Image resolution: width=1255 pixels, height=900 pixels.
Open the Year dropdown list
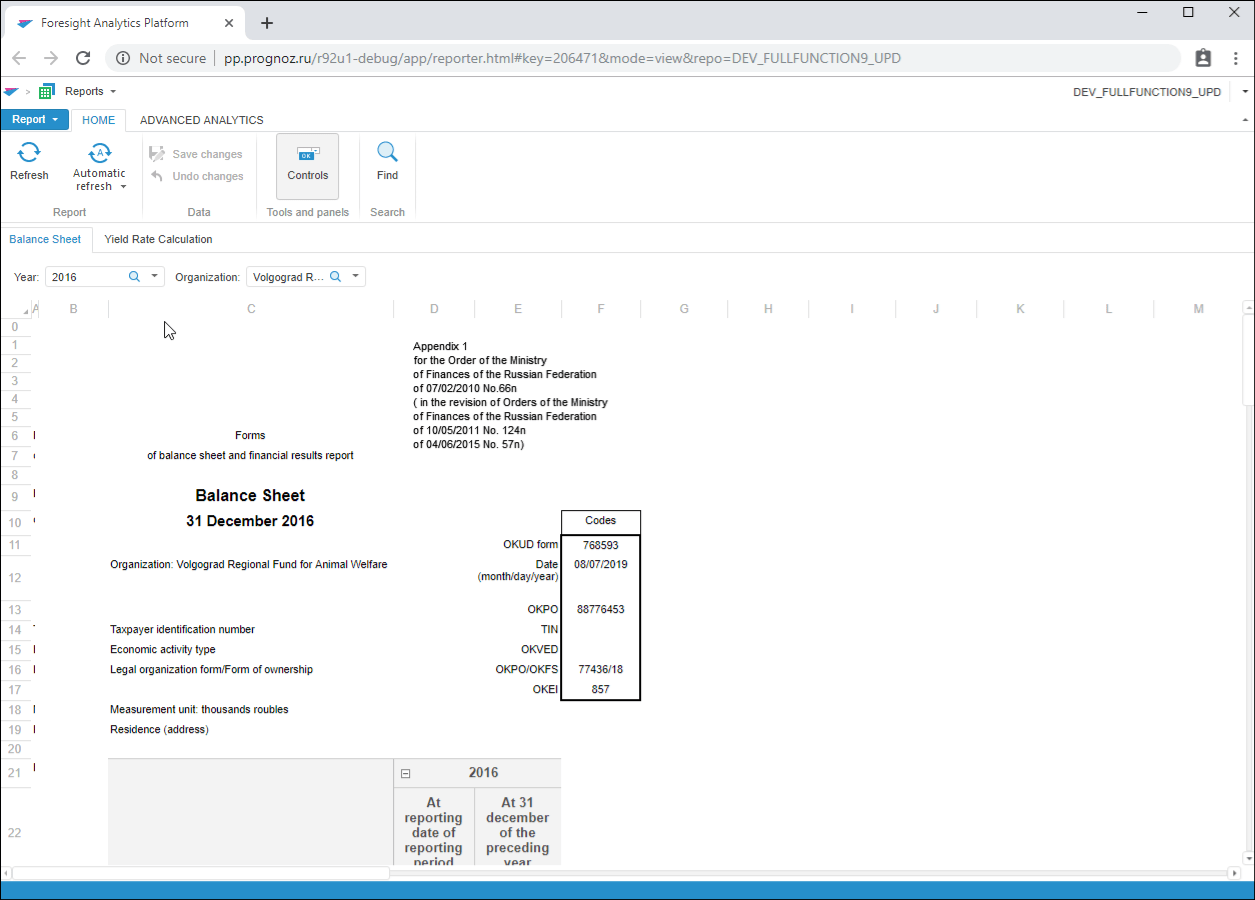(154, 277)
